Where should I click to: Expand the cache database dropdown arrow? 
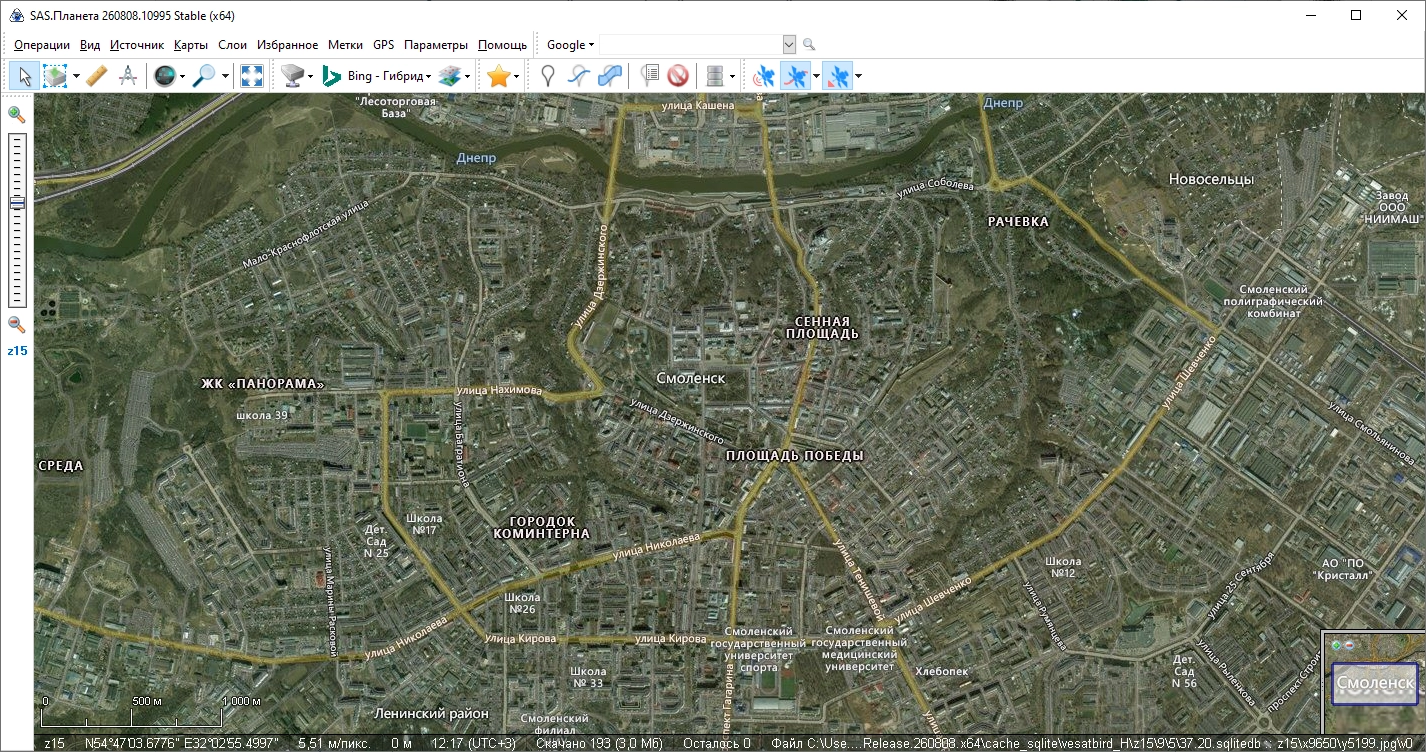click(733, 76)
